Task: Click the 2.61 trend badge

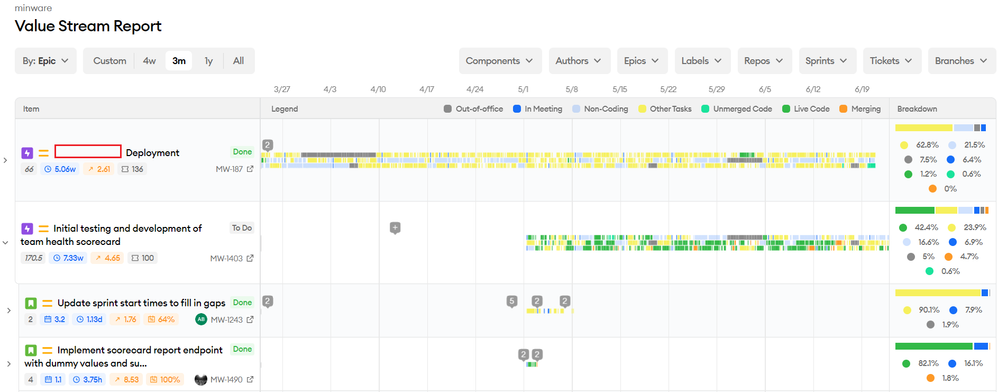Action: coord(98,169)
